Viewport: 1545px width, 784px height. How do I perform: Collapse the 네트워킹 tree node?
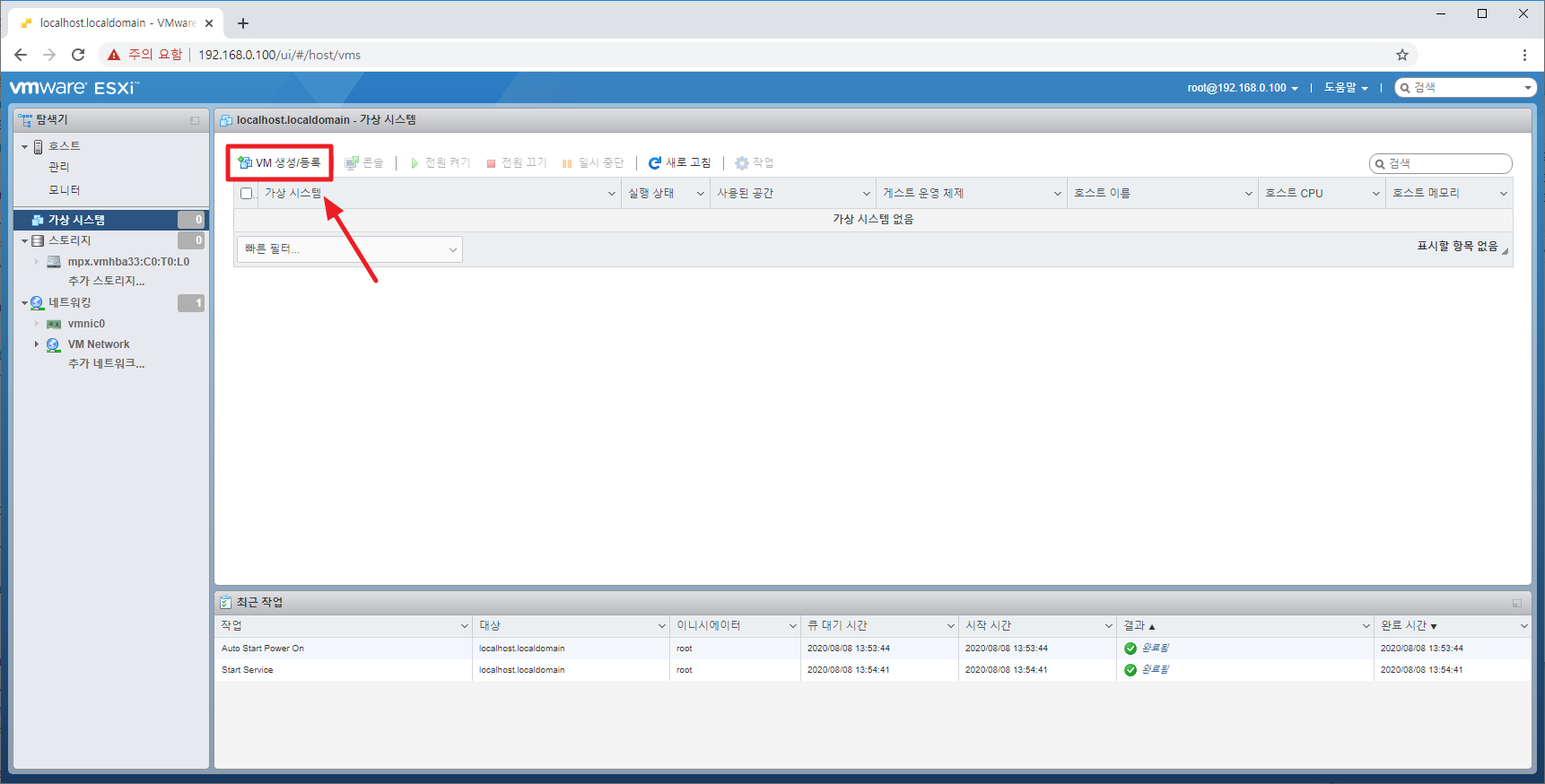tap(25, 303)
